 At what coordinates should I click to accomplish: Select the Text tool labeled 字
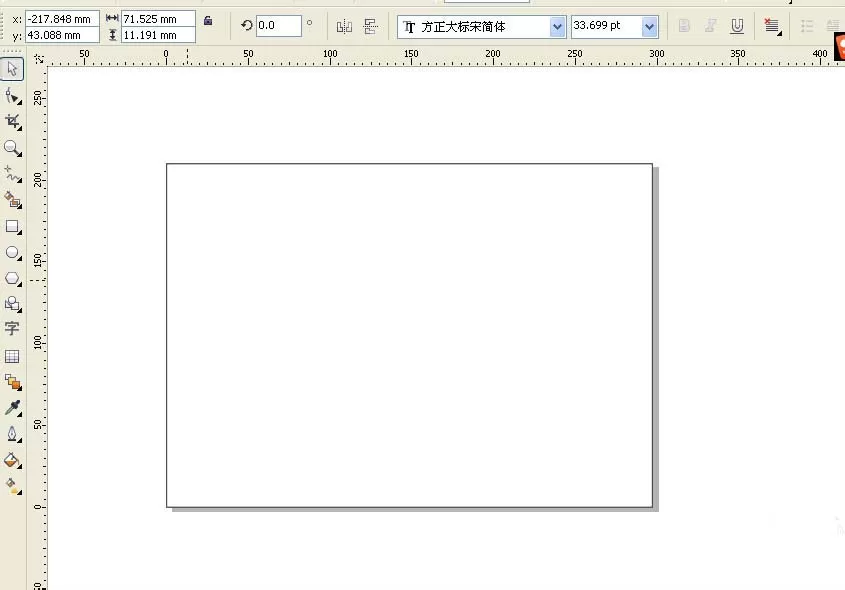click(12, 329)
